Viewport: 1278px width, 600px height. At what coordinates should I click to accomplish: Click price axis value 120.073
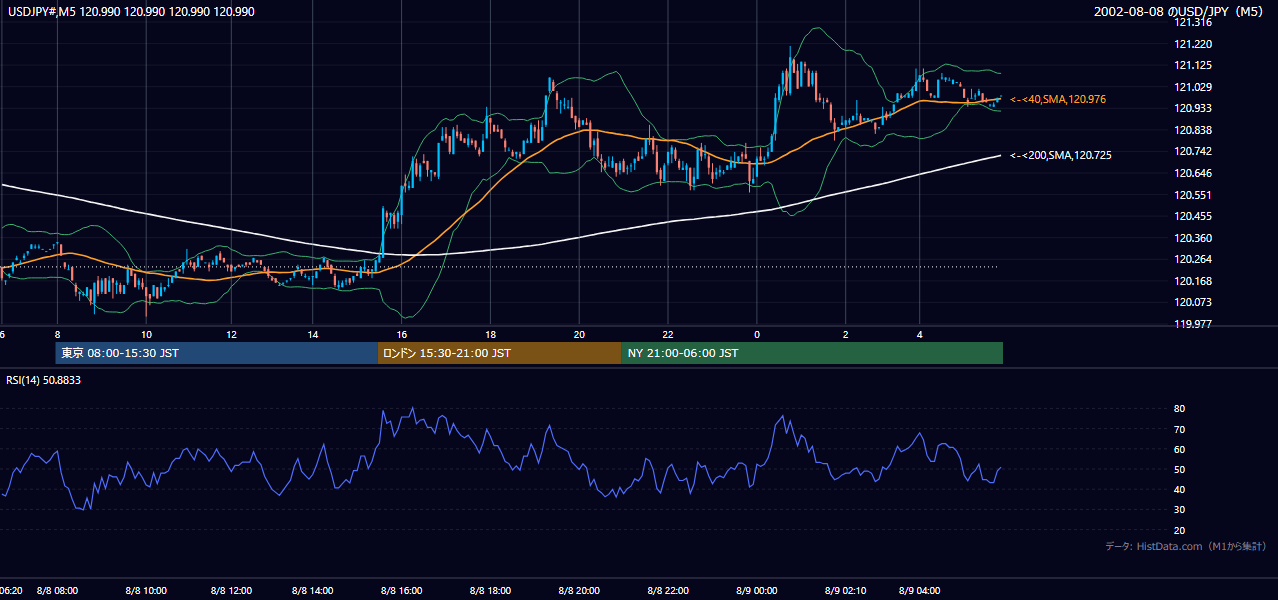point(1193,302)
